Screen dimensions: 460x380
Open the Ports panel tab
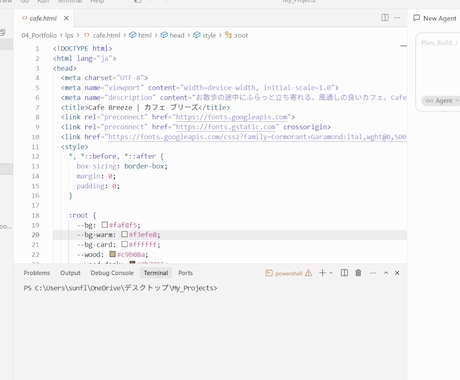tap(185, 273)
